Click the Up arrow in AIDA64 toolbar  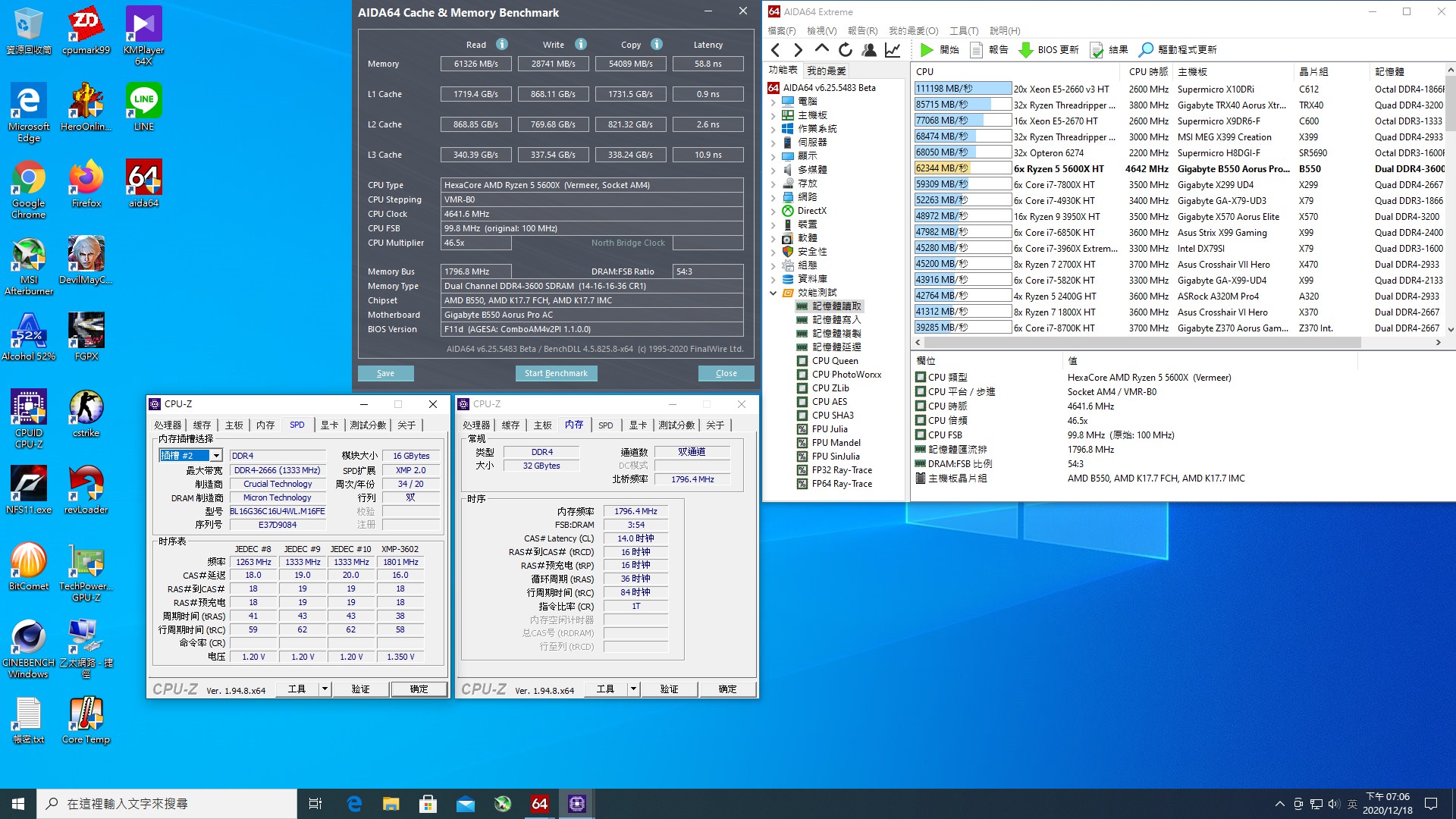[x=821, y=49]
